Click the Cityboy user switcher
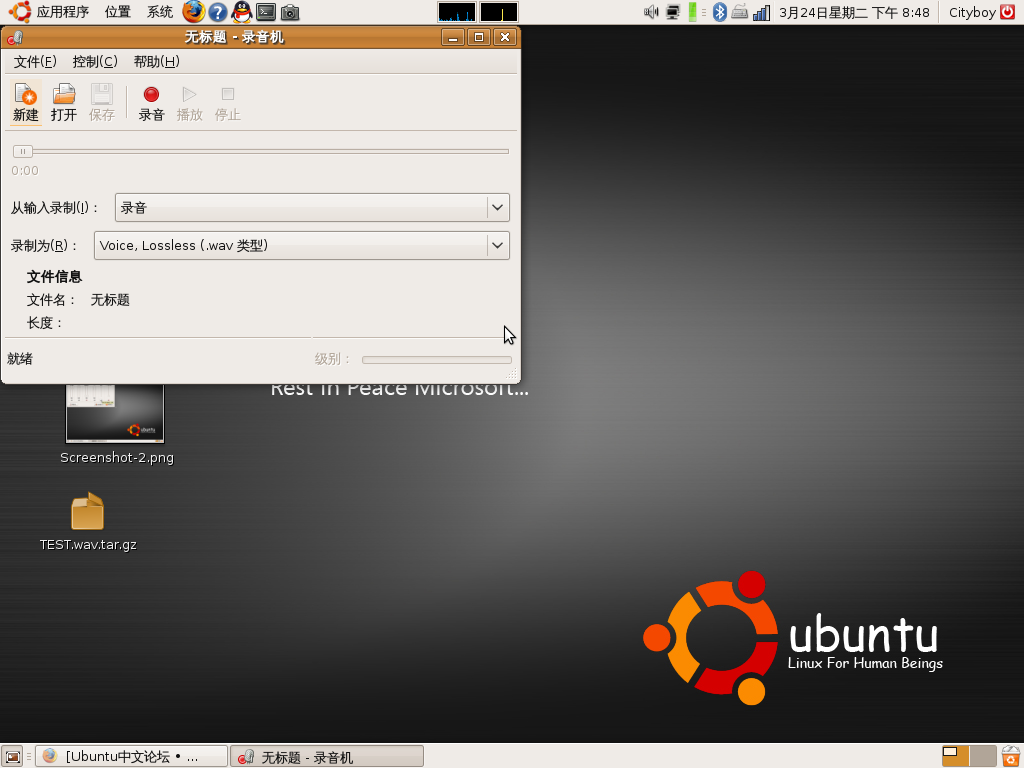Screen dimensions: 1024x768 click(972, 12)
